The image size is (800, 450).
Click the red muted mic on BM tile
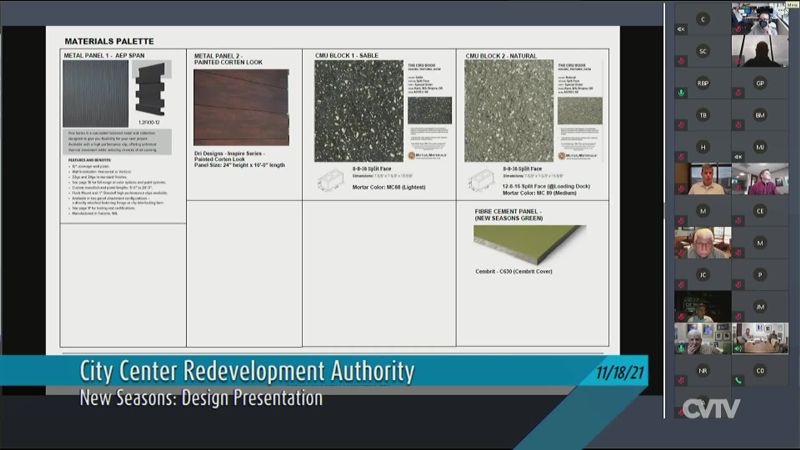739,125
